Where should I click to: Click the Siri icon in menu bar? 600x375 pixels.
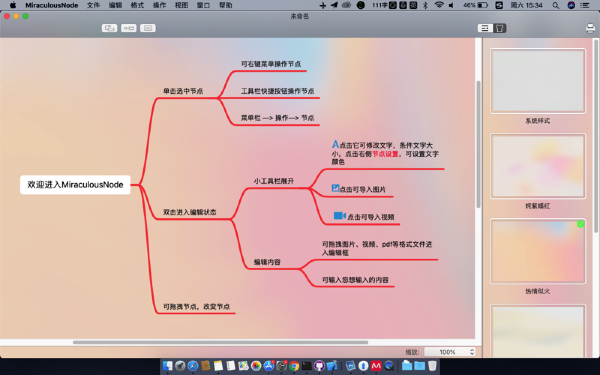point(571,5)
